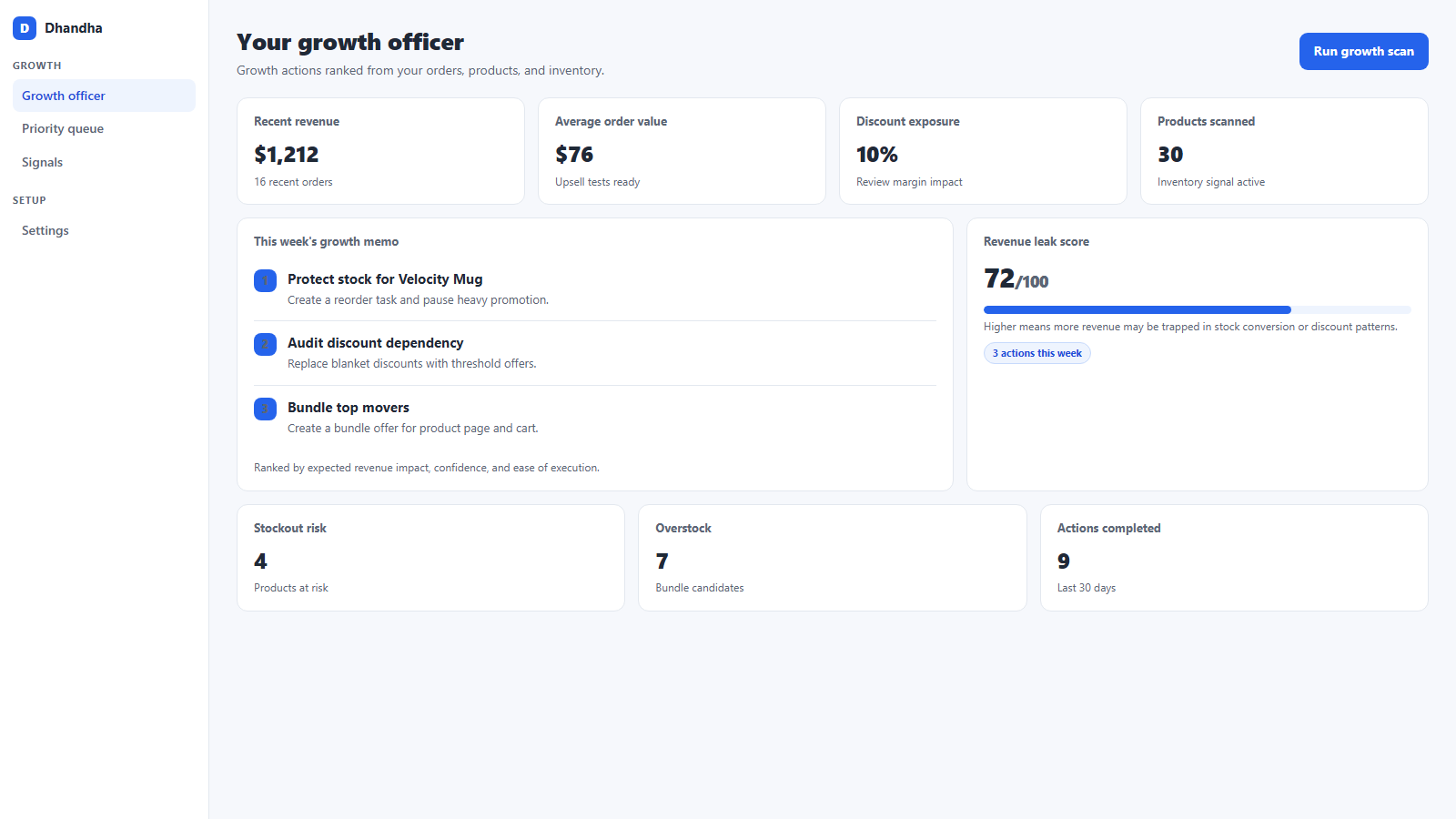Click the Revenue leak score progress bar

tap(1197, 309)
